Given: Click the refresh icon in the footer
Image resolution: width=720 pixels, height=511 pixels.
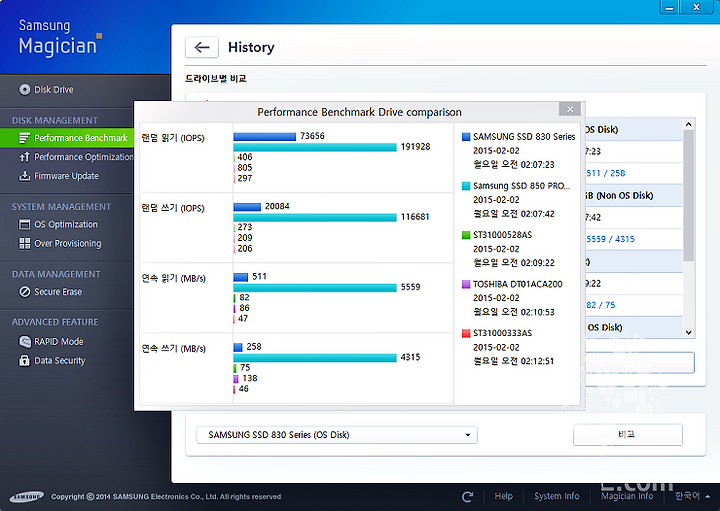Looking at the screenshot, I should tap(467, 496).
